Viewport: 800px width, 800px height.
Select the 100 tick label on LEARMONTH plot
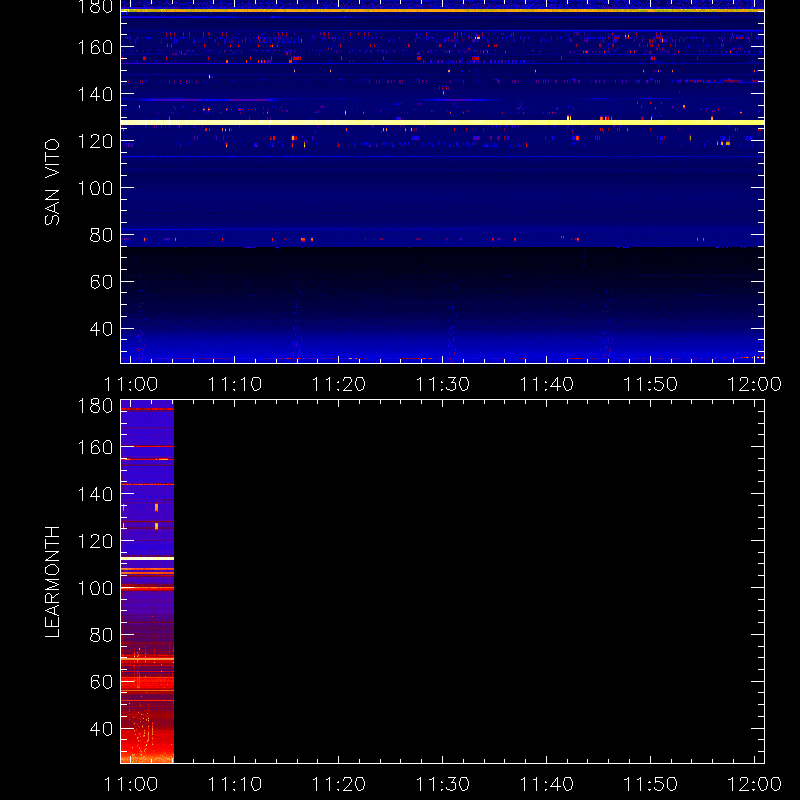point(95,588)
